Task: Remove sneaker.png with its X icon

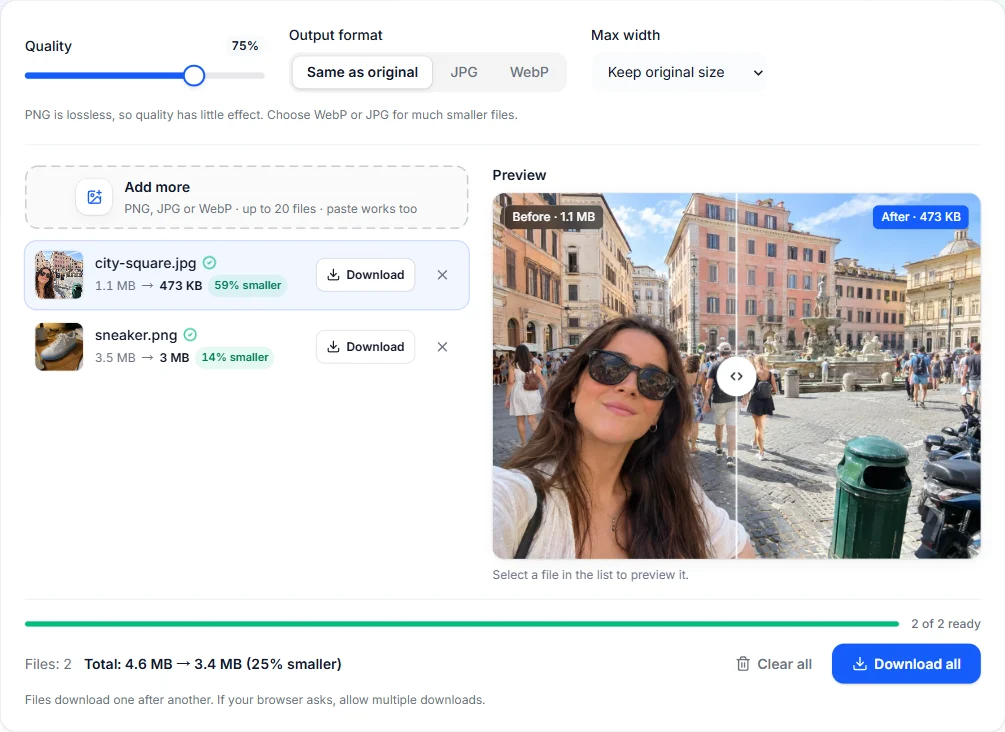Action: pos(442,347)
